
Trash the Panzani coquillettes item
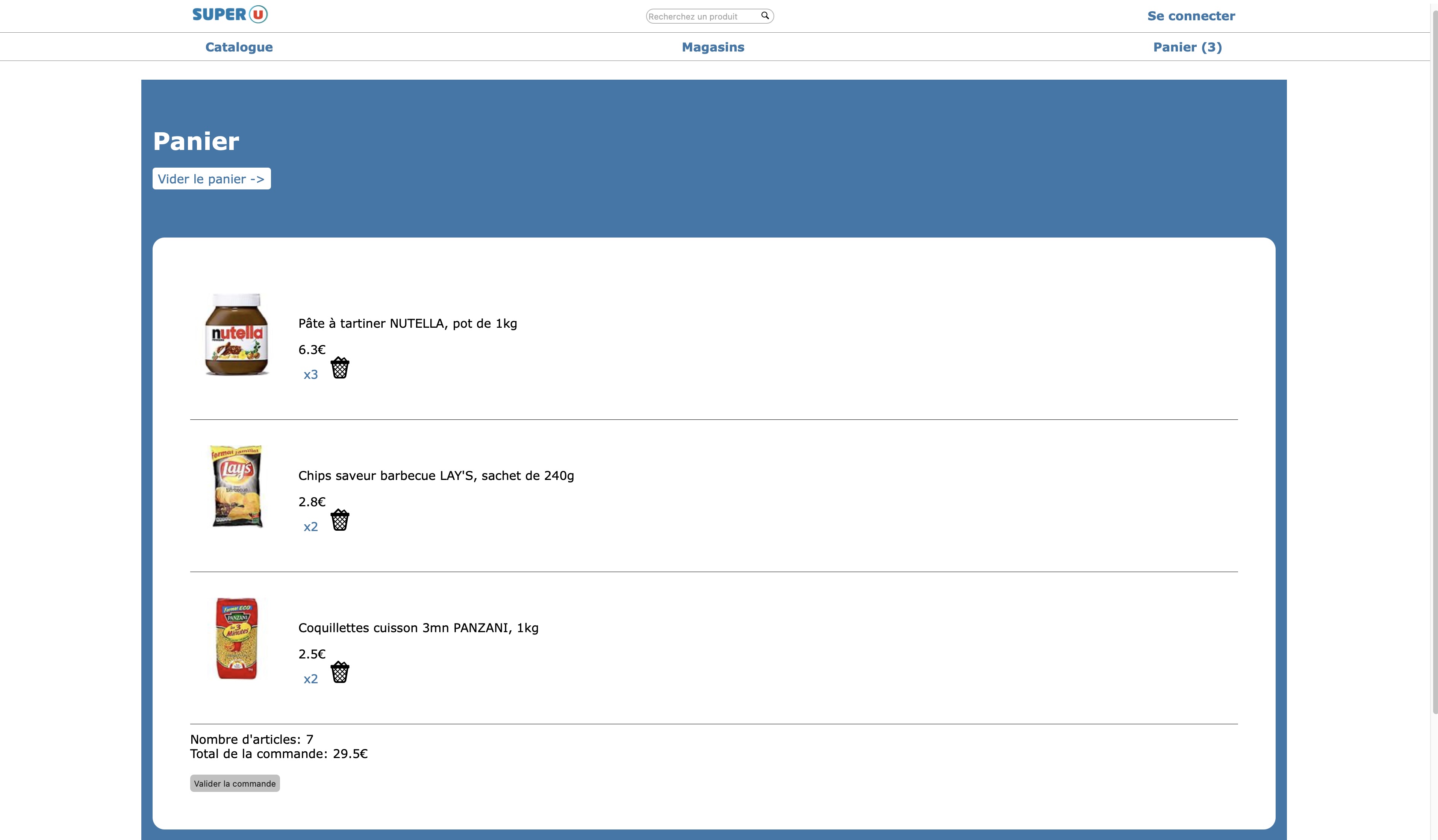[339, 672]
